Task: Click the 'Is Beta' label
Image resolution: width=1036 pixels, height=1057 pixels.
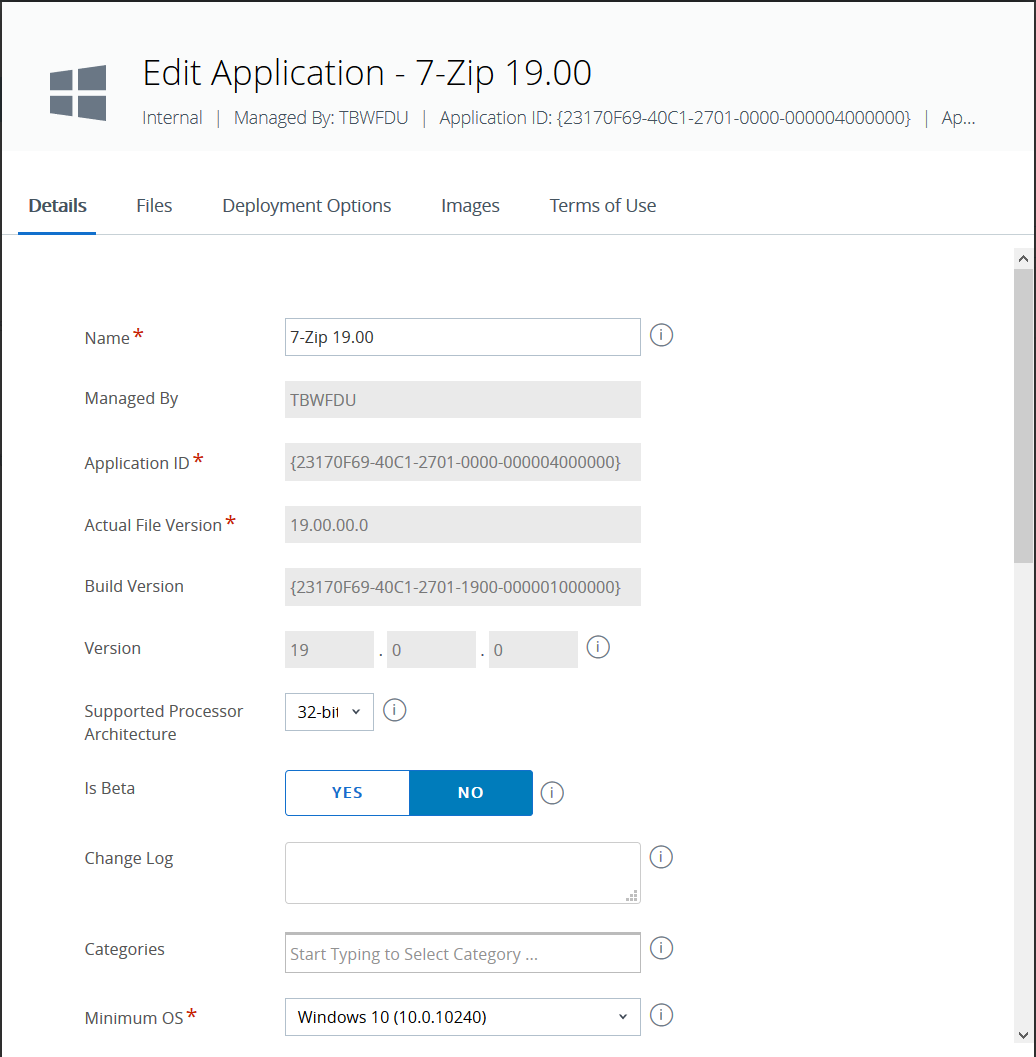Action: 109,788
